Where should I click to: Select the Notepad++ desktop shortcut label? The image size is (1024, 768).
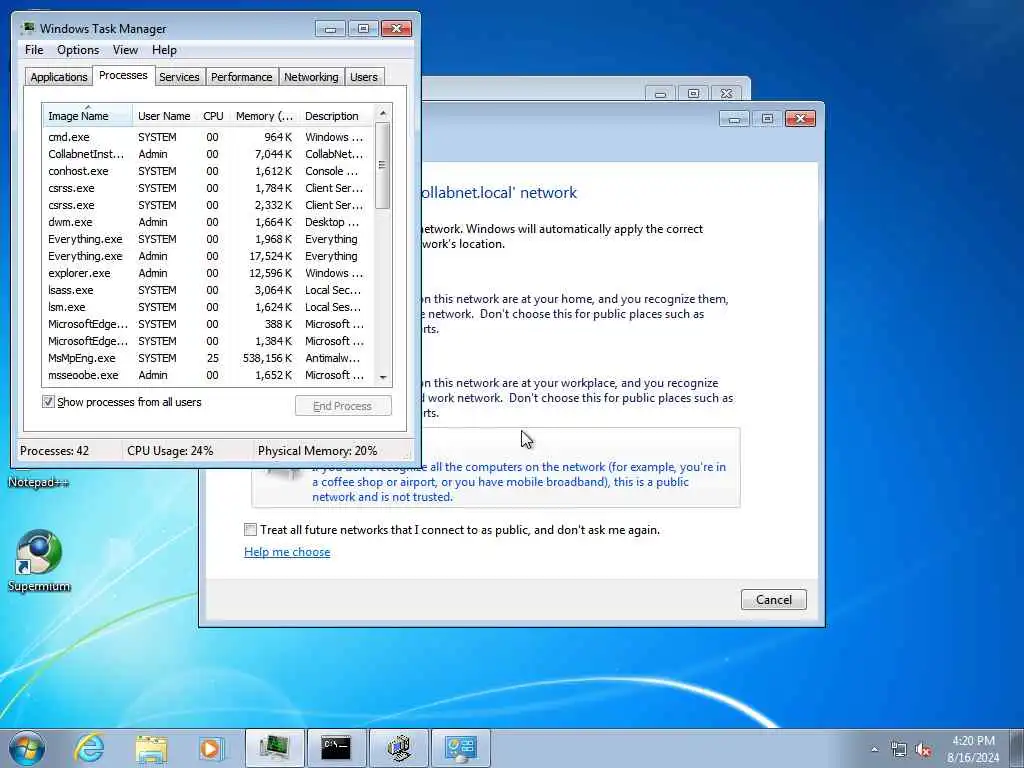(x=38, y=482)
